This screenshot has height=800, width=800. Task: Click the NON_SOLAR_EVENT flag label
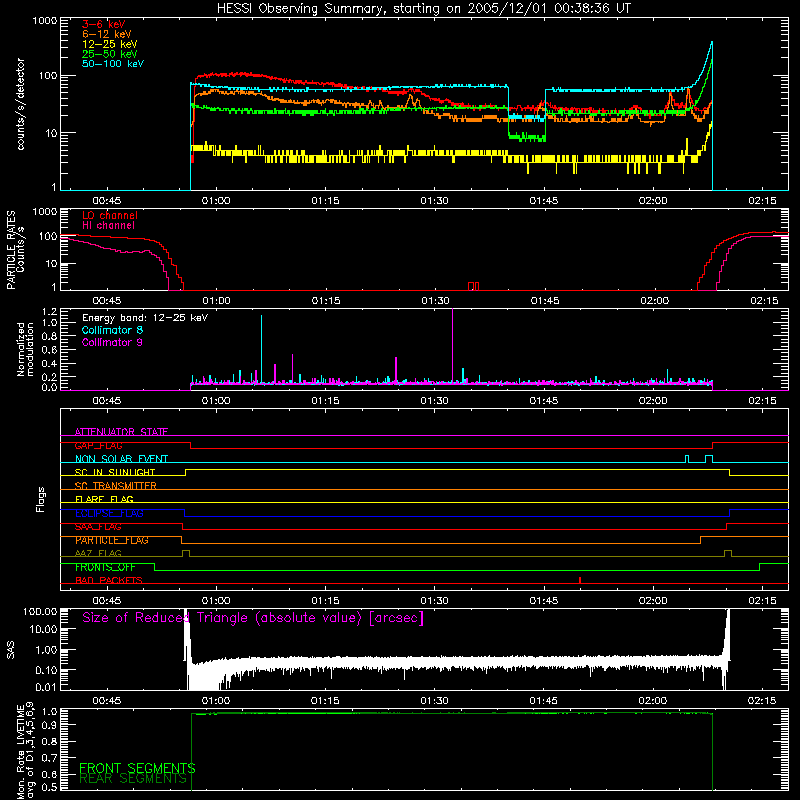(x=121, y=459)
